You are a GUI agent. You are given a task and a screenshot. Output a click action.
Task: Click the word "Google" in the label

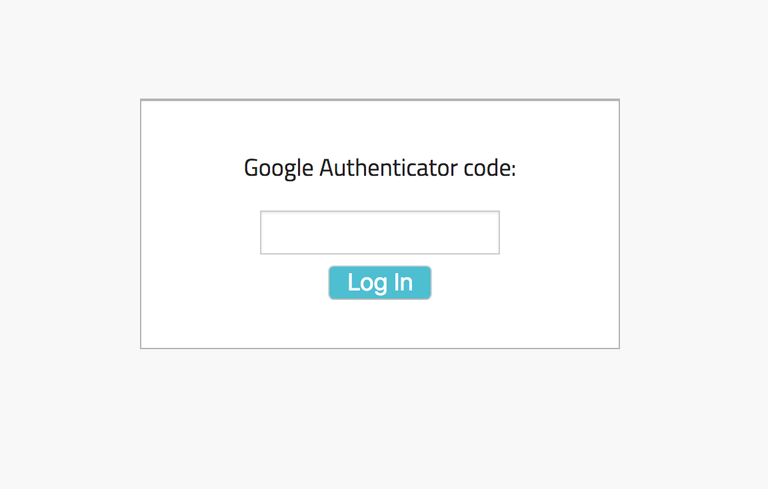click(278, 169)
